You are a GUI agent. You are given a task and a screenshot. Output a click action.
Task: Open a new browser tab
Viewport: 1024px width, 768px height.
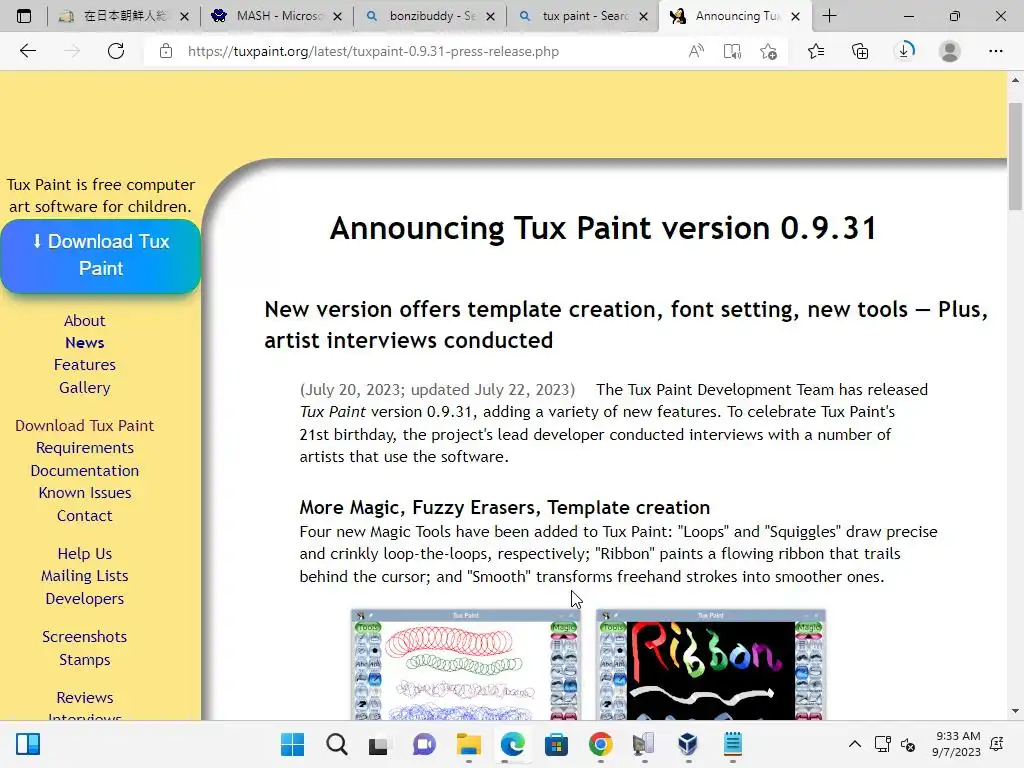[829, 16]
